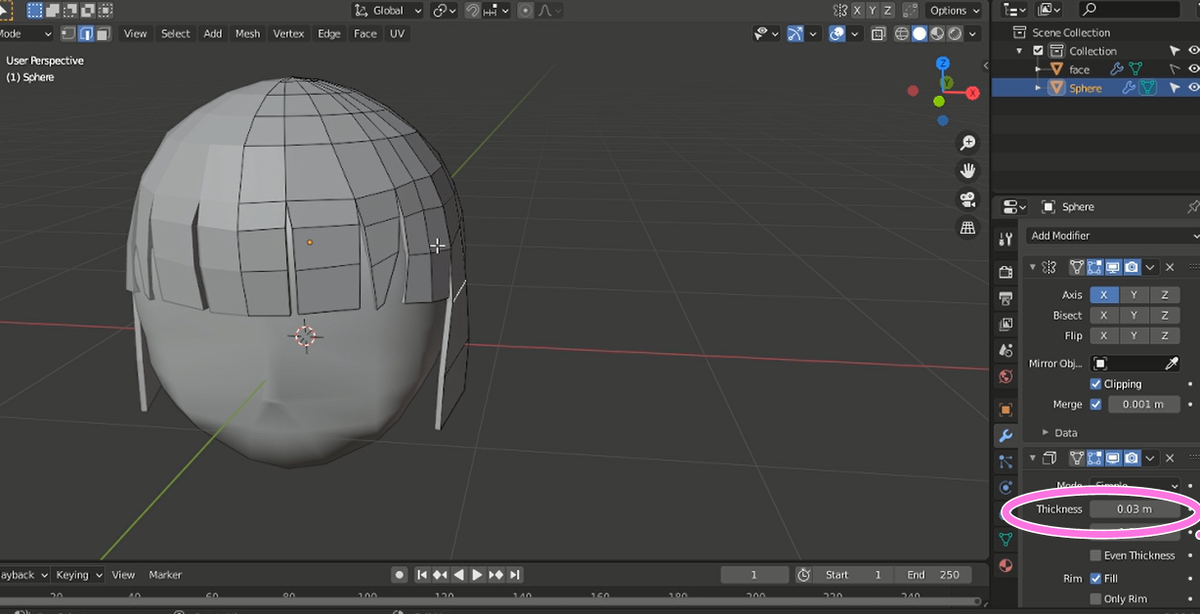This screenshot has height=614, width=1200.
Task: Enable Only Rim checkbox
Action: coord(1096,599)
